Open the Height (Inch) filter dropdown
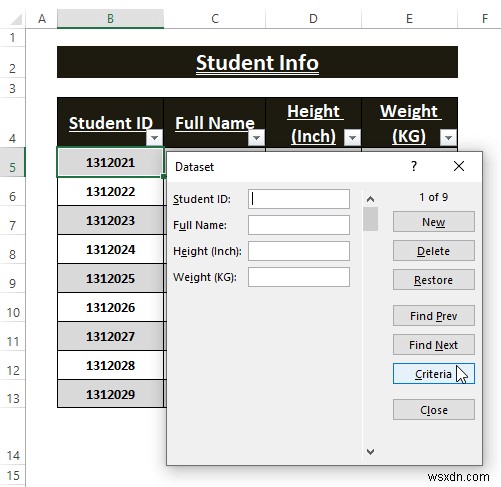Screen dimensions: 501x487 point(352,137)
